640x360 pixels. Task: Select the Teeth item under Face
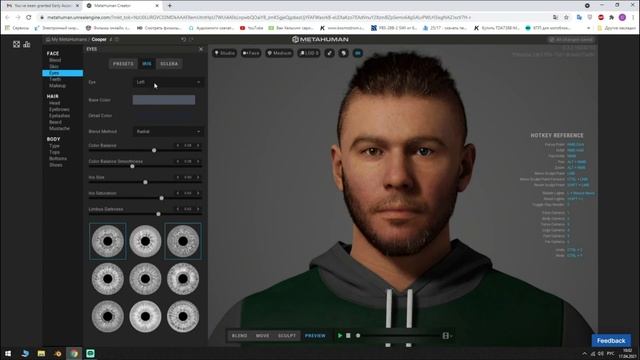click(x=55, y=79)
